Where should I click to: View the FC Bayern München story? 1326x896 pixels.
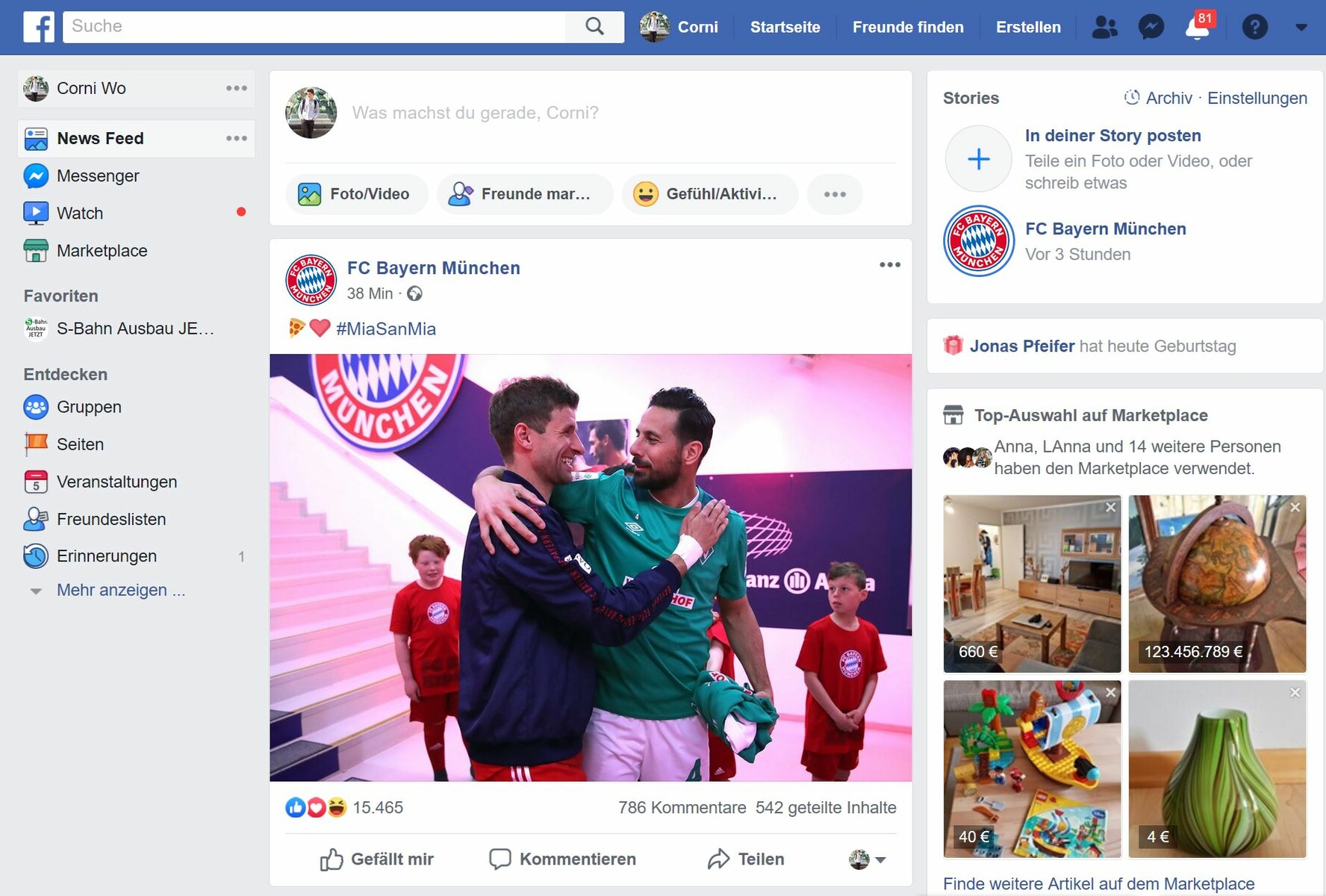click(x=979, y=241)
